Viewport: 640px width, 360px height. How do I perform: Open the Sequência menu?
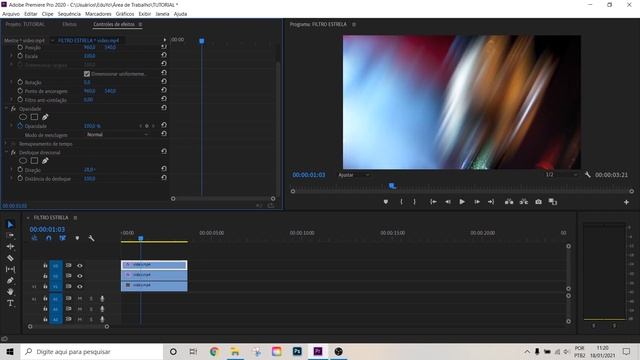[69, 14]
